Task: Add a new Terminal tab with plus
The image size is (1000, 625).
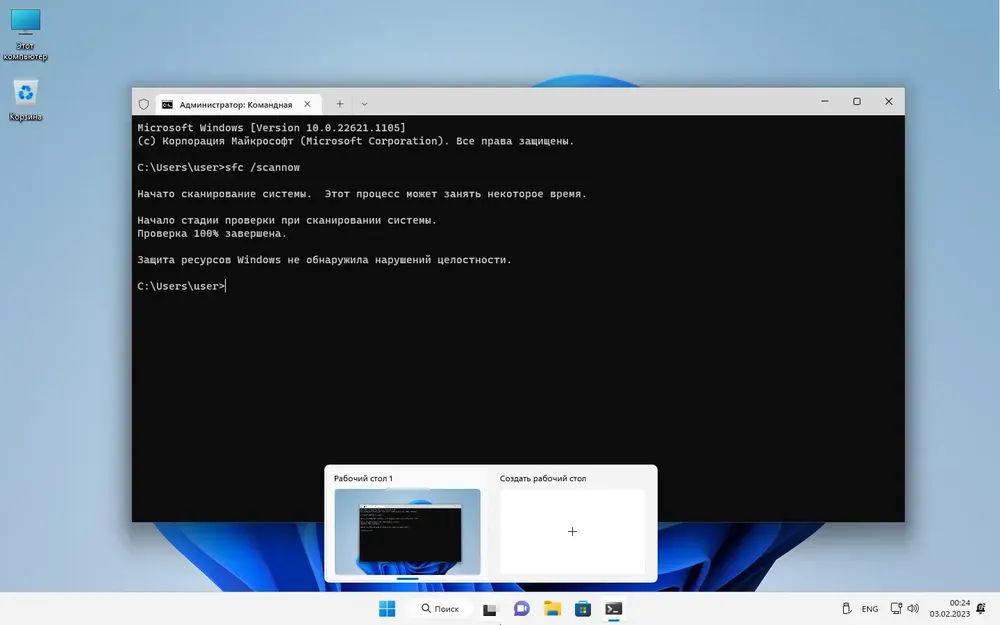Action: pos(340,104)
